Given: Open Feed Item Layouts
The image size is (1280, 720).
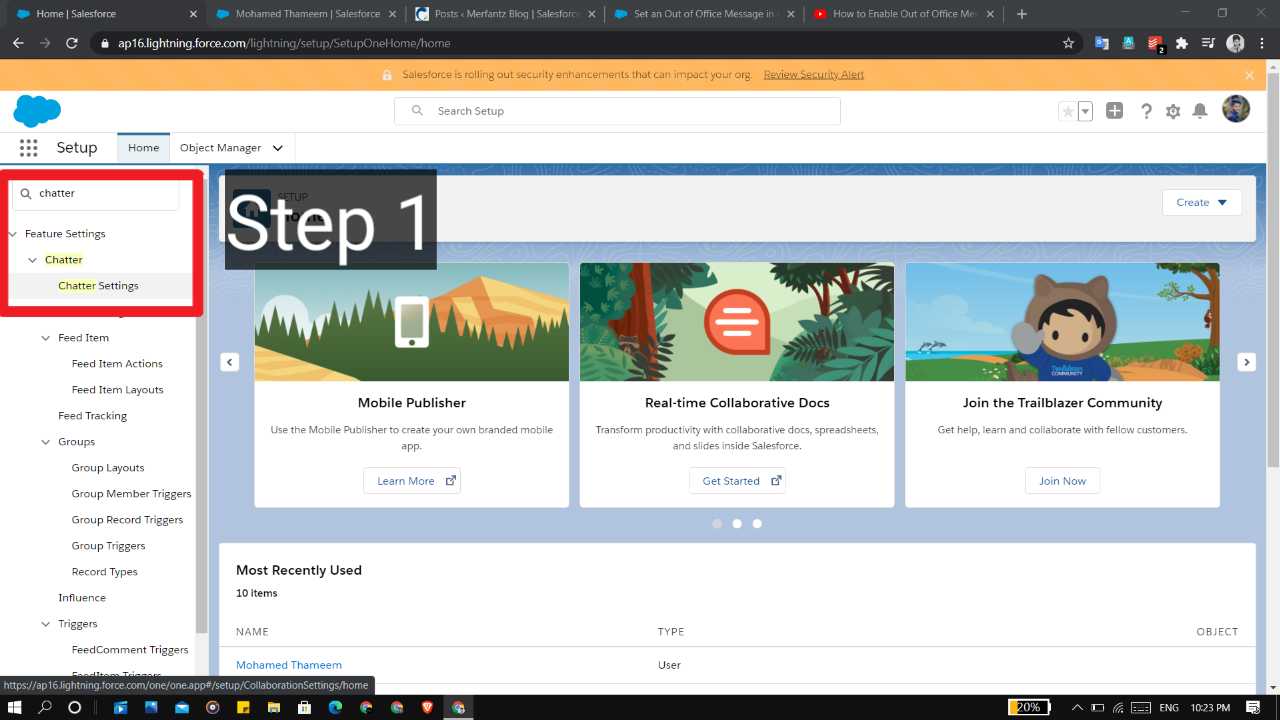Looking at the screenshot, I should tap(117, 390).
